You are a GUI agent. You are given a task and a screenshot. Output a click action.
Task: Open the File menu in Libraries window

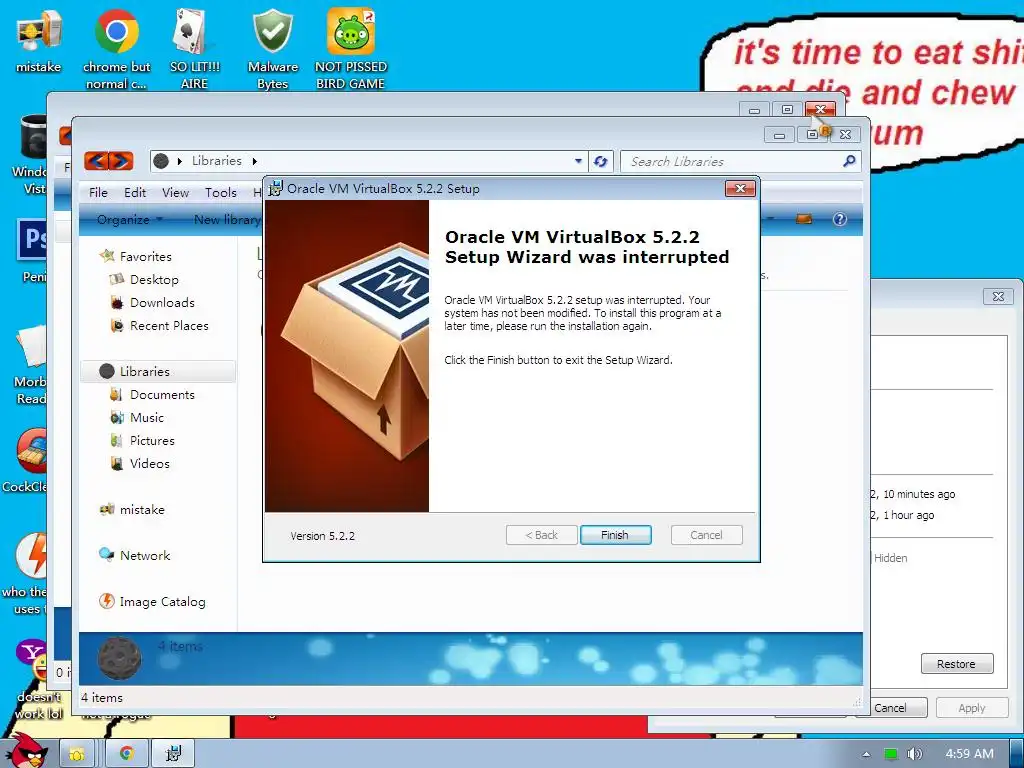pyautogui.click(x=98, y=193)
